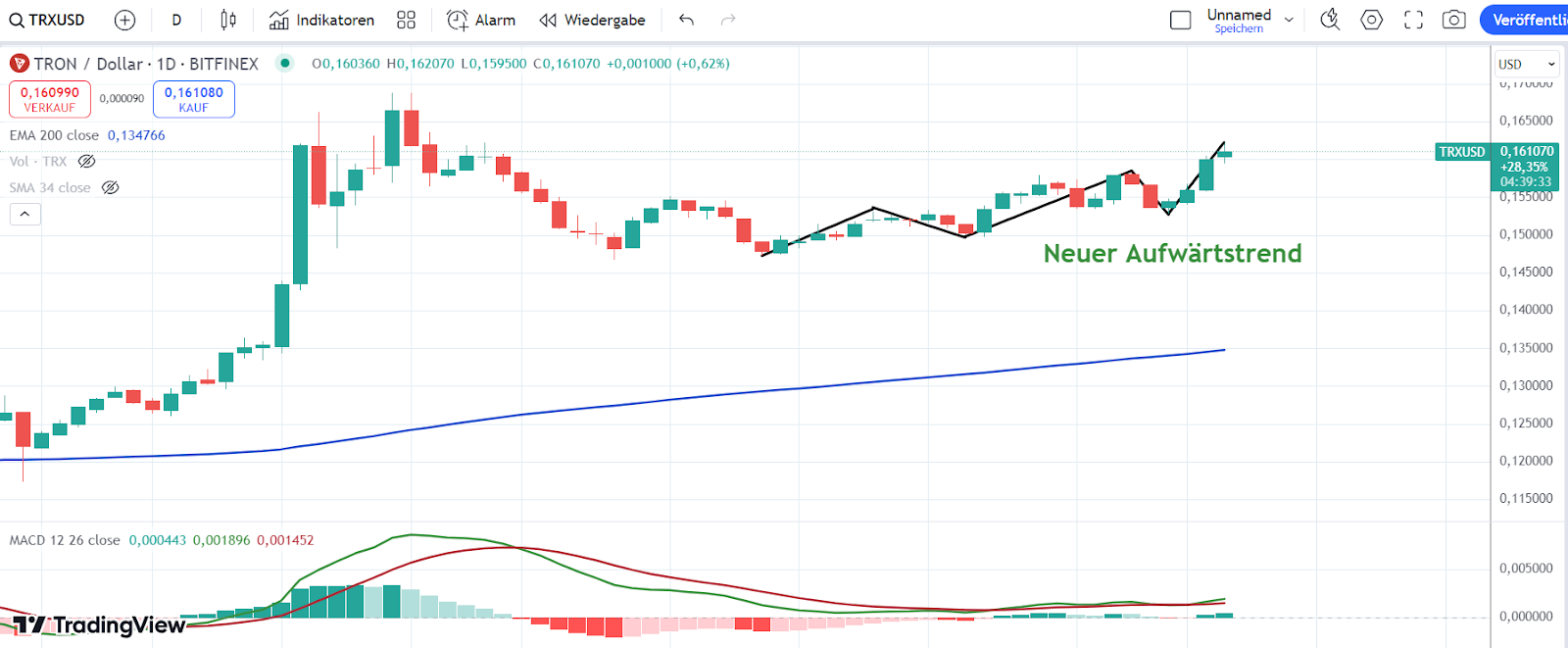
Task: Change the D timeframe interval
Action: pos(176,20)
